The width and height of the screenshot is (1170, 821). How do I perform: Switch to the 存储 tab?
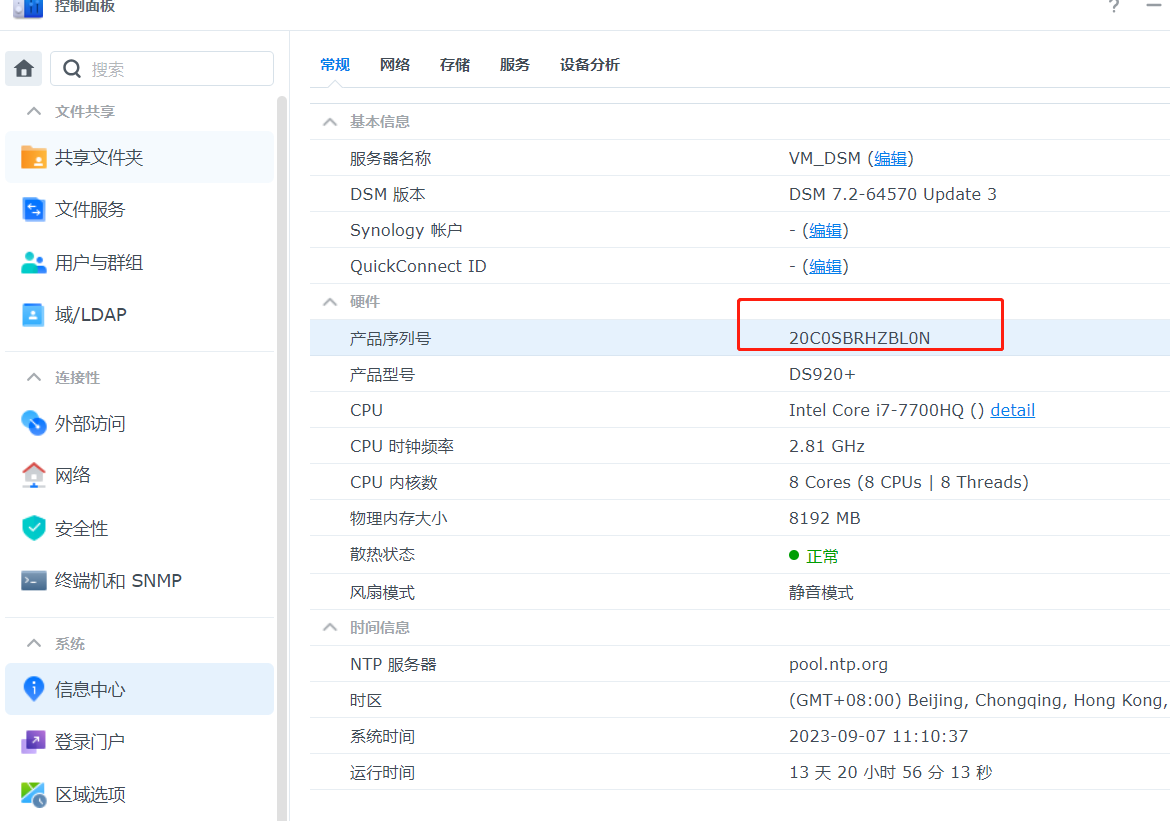455,65
